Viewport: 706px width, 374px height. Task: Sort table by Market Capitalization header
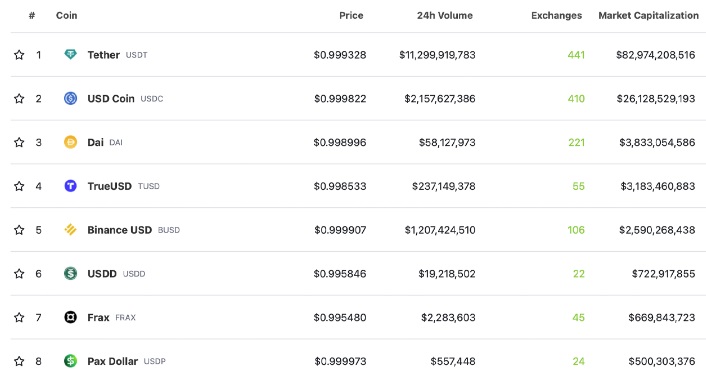648,15
